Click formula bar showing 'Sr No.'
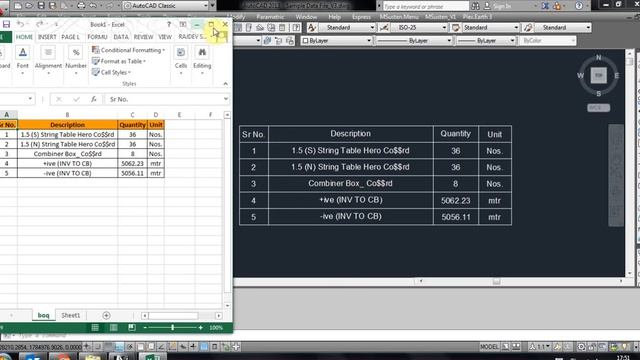The height and width of the screenshot is (360, 640). tap(164, 99)
